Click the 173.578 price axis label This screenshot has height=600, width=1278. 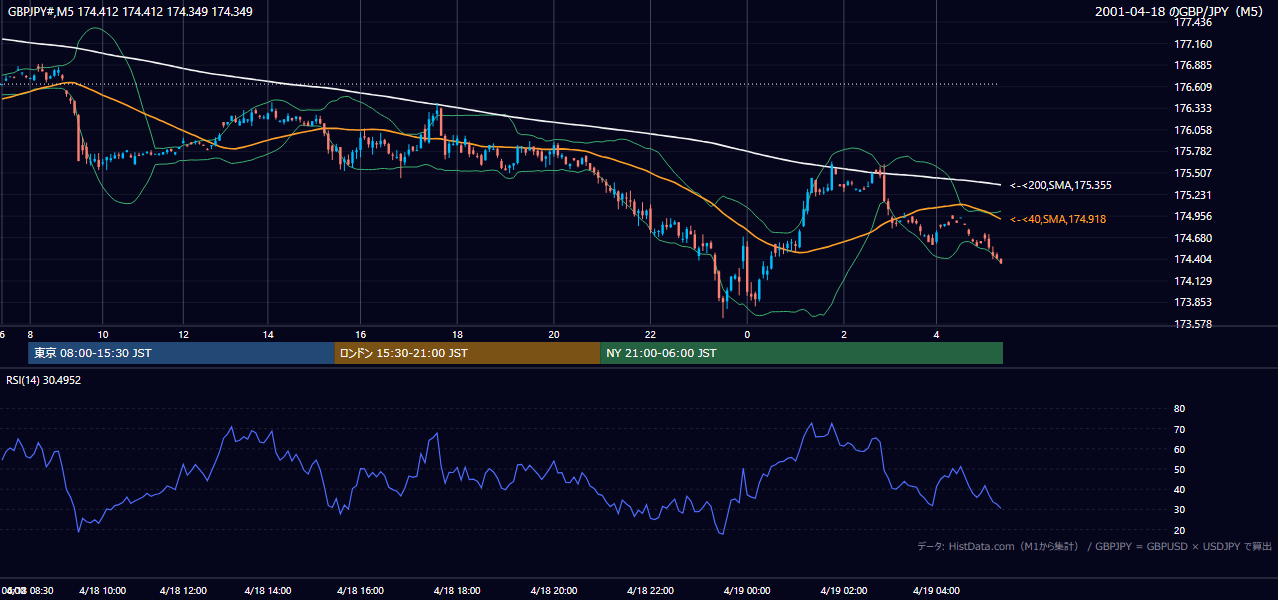[x=1193, y=324]
